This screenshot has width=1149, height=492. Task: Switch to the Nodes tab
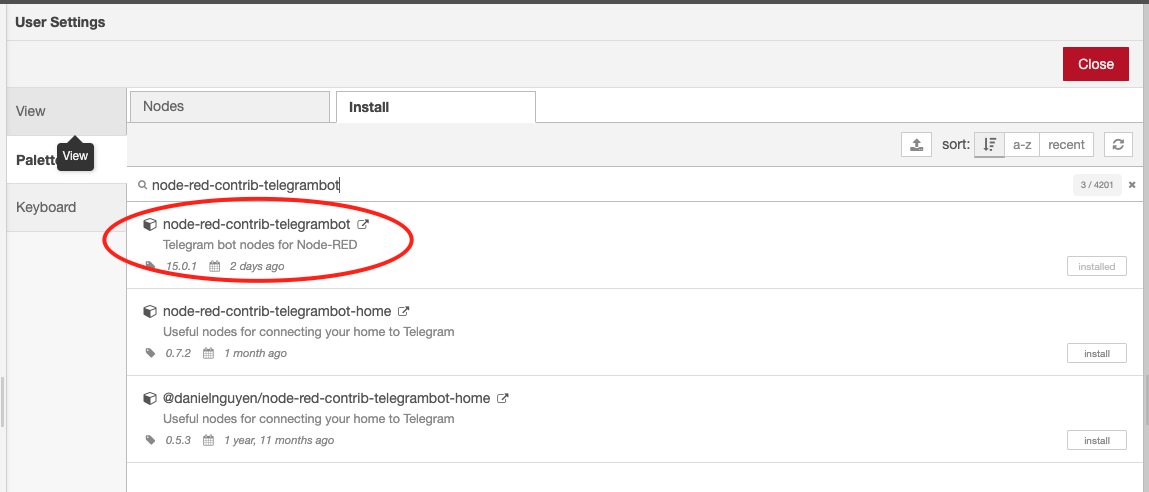tap(230, 106)
